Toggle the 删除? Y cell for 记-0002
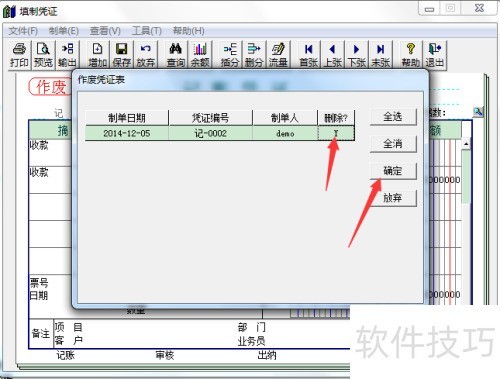This screenshot has height=379, width=500. [x=336, y=133]
